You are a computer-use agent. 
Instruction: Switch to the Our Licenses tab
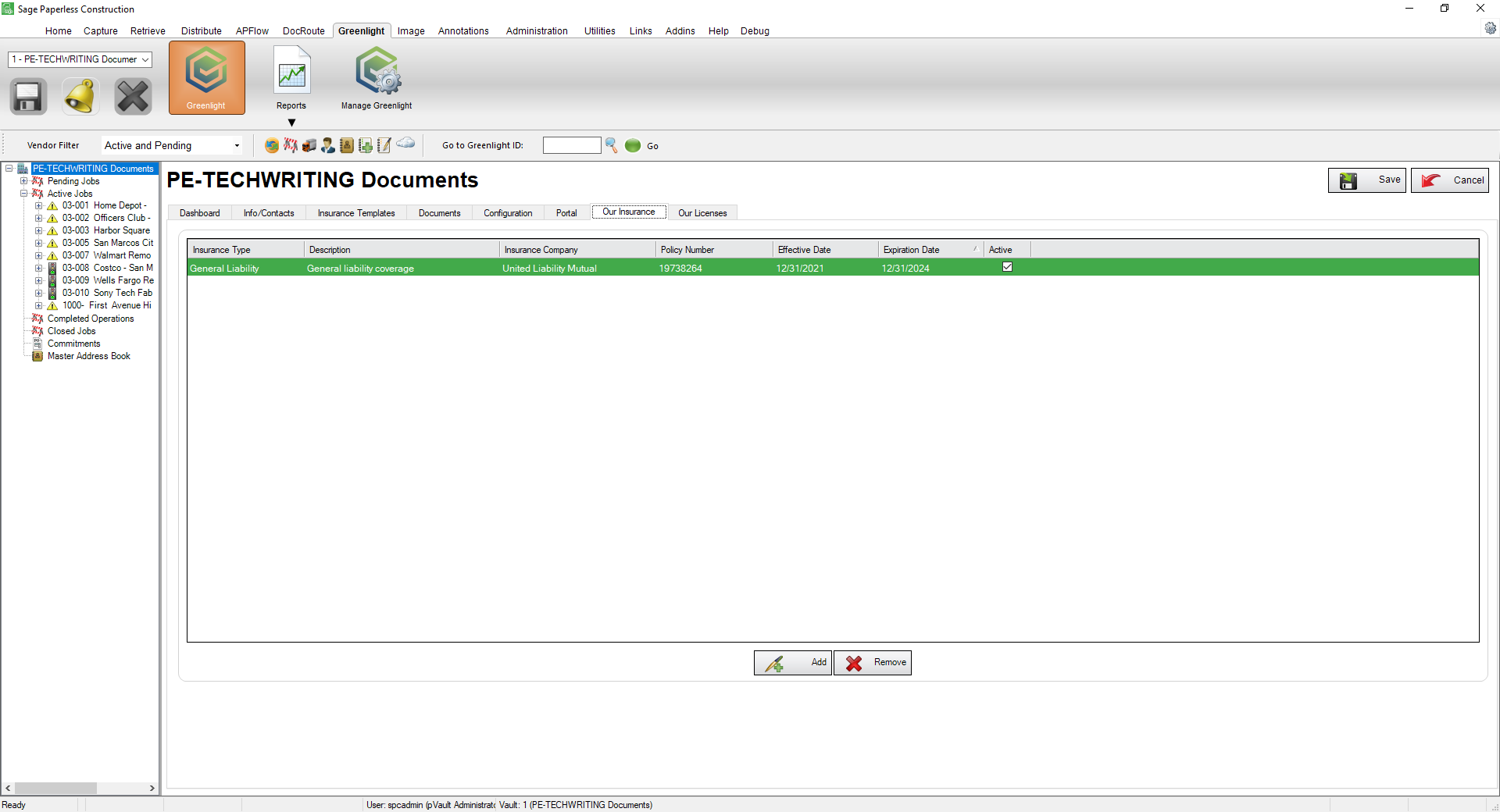click(x=702, y=213)
